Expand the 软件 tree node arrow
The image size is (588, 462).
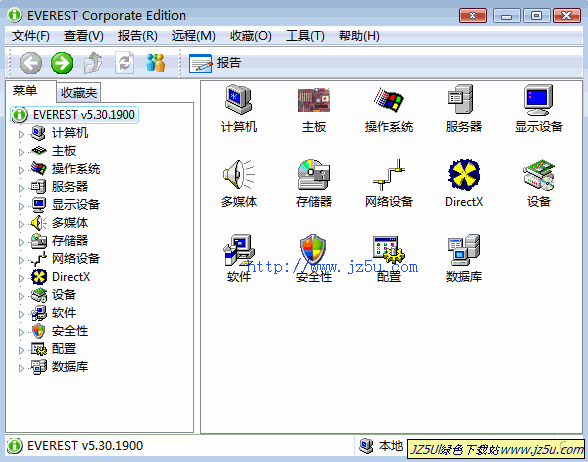click(21, 314)
